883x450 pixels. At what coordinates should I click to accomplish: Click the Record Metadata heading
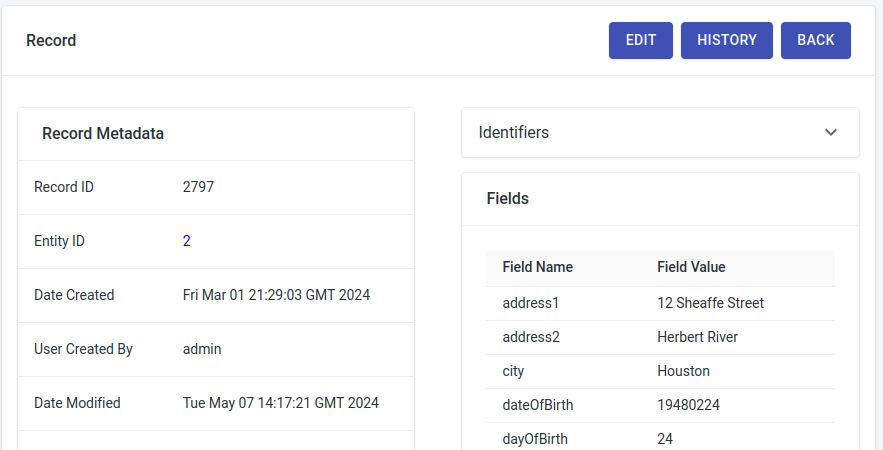[103, 133]
